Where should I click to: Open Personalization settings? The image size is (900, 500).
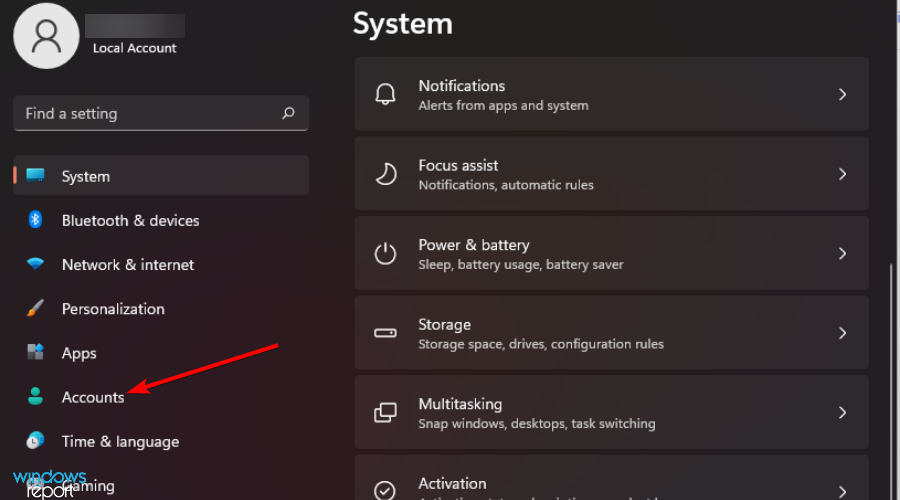click(161, 309)
